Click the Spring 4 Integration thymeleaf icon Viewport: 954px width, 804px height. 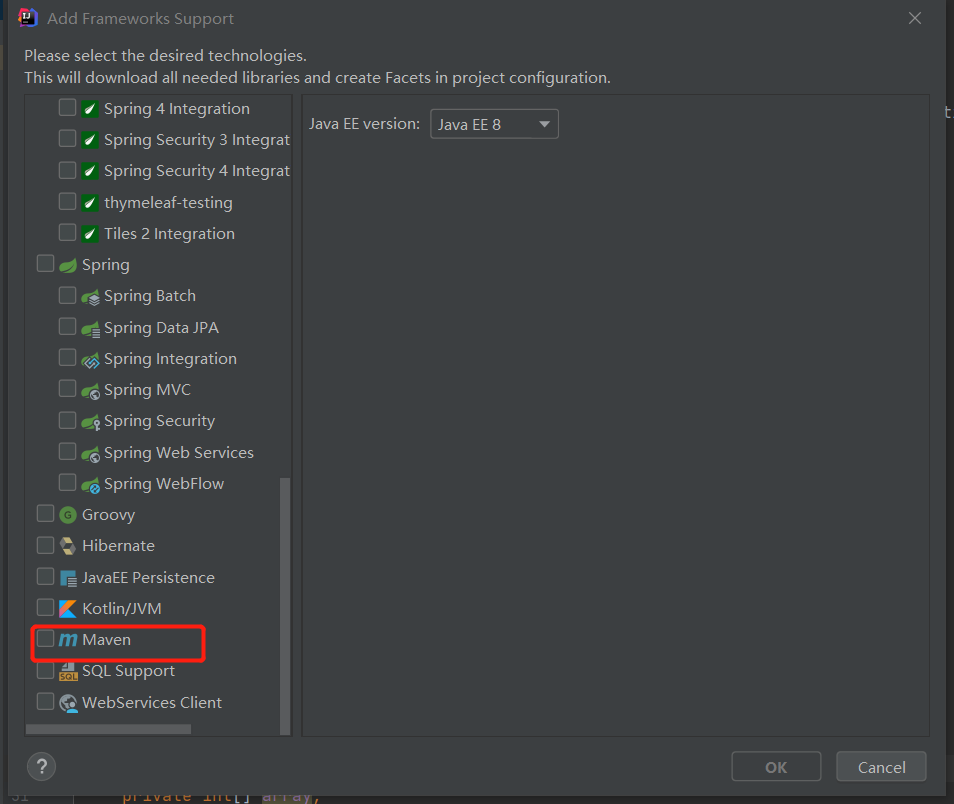tap(90, 109)
